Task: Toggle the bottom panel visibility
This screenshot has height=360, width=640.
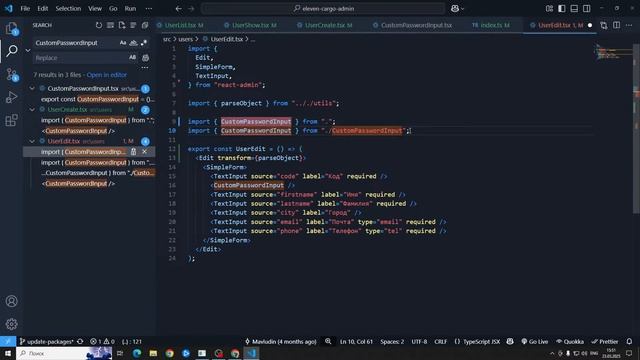Action: click(574, 9)
